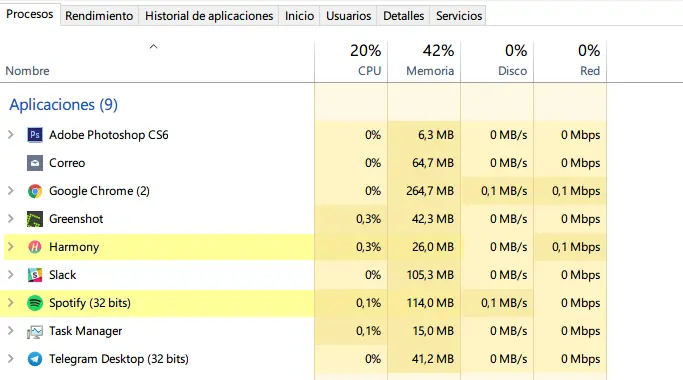683x380 pixels.
Task: Click the 264,7 MB memory value
Action: [430, 191]
